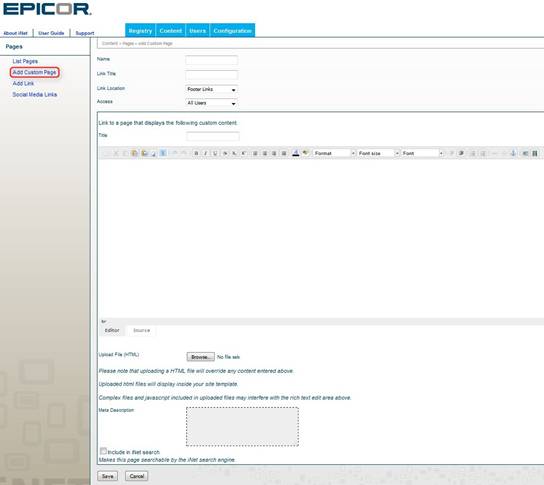Click the cut icon in editor toolbar
Image resolution: width=544 pixels, height=485 pixels.
coord(116,153)
